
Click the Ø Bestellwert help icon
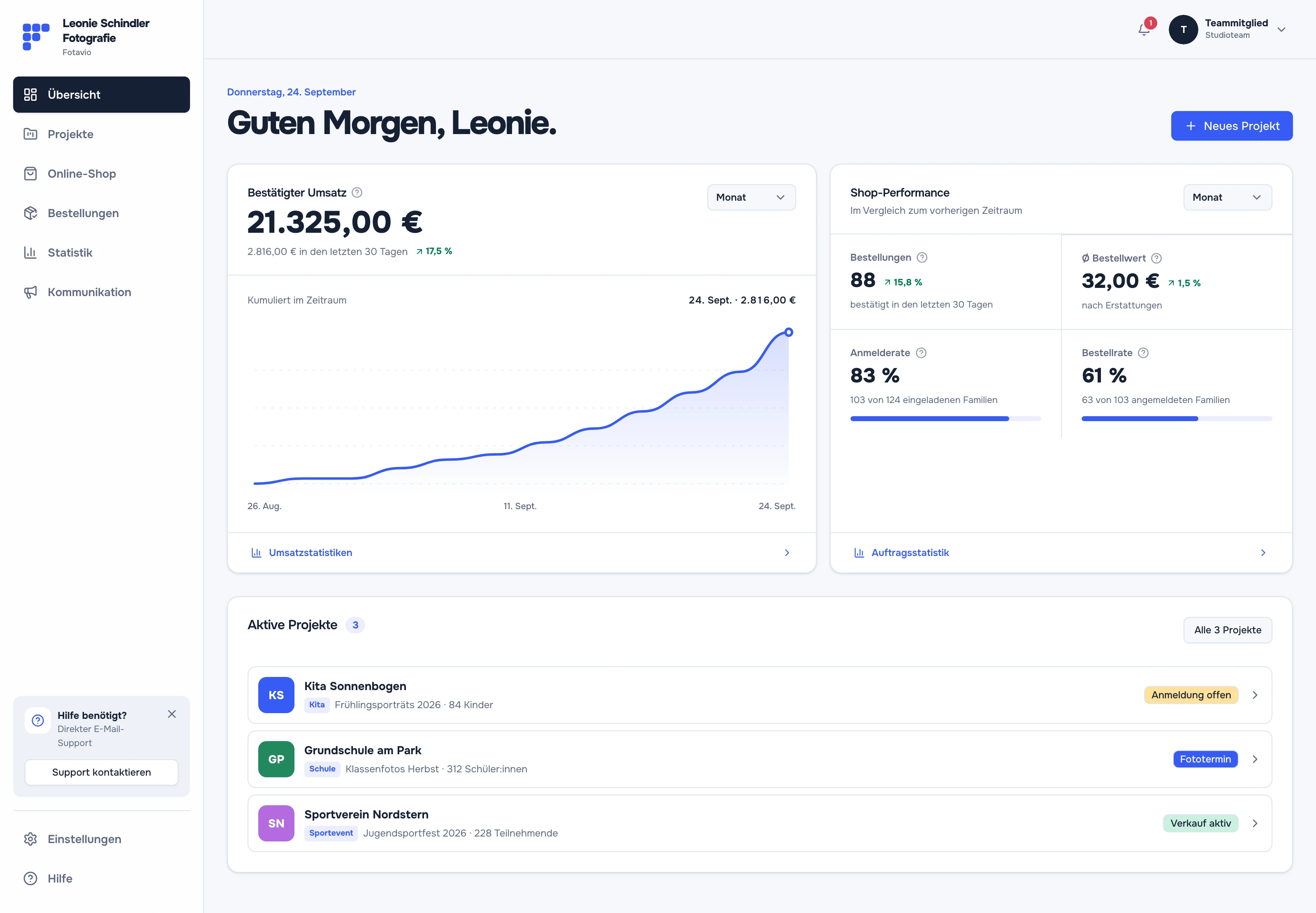(1156, 258)
